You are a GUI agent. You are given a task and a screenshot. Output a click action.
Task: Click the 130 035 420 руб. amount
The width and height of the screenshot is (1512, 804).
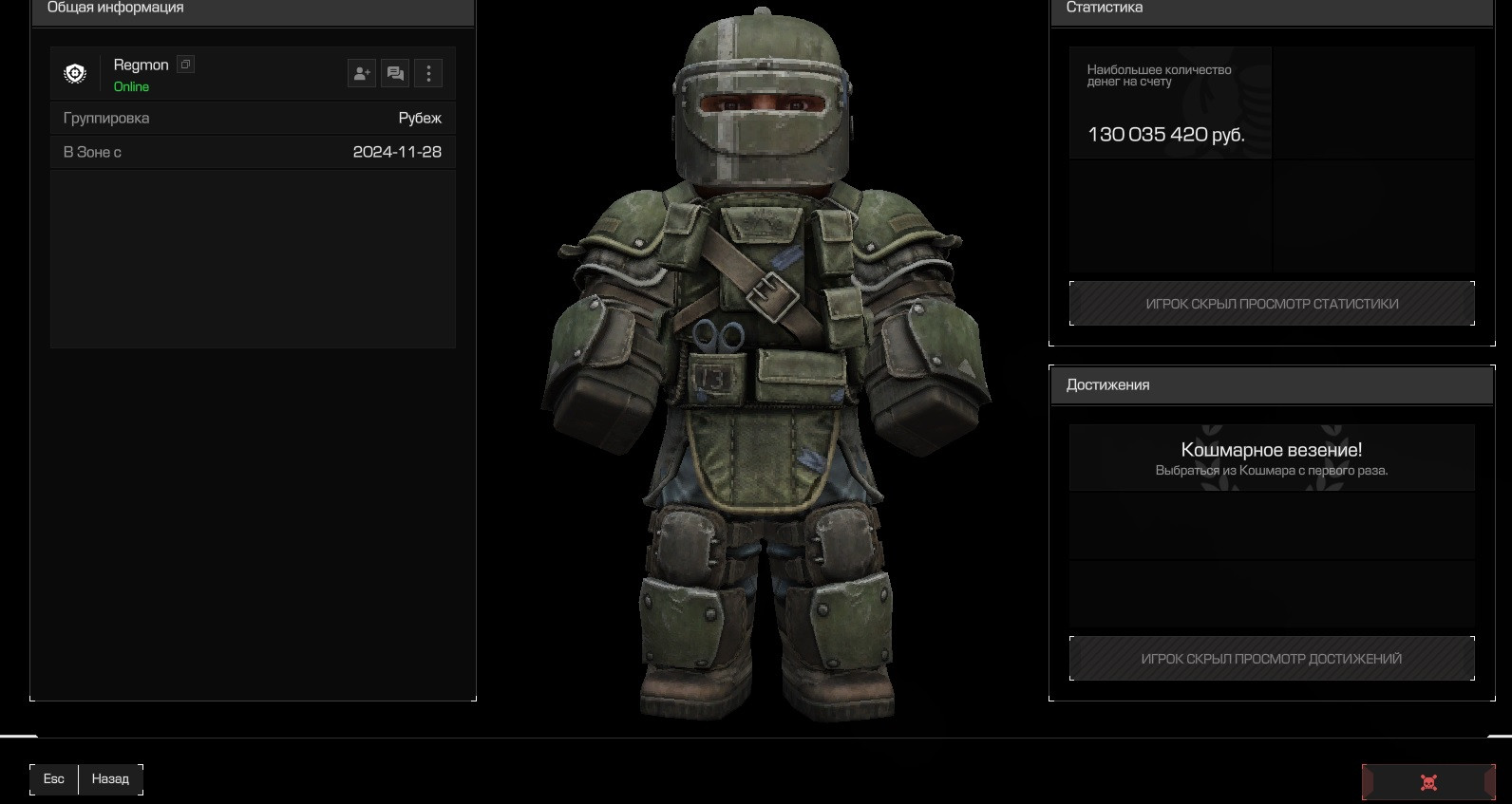click(x=1166, y=135)
